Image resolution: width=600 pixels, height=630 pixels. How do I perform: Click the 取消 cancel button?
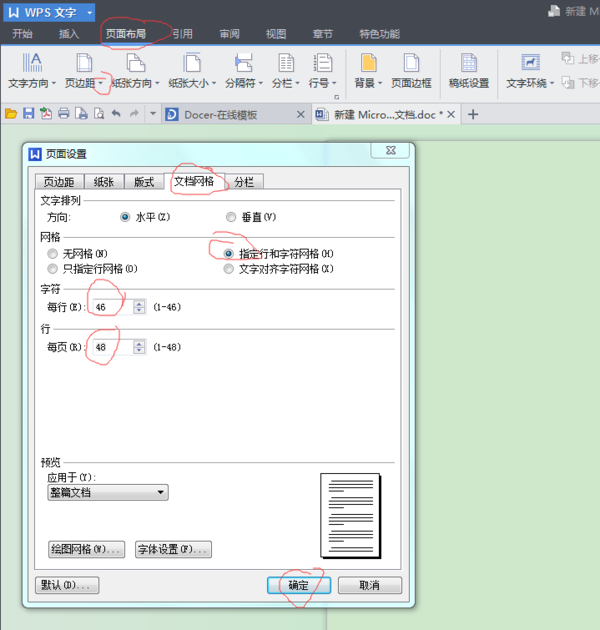tap(370, 585)
